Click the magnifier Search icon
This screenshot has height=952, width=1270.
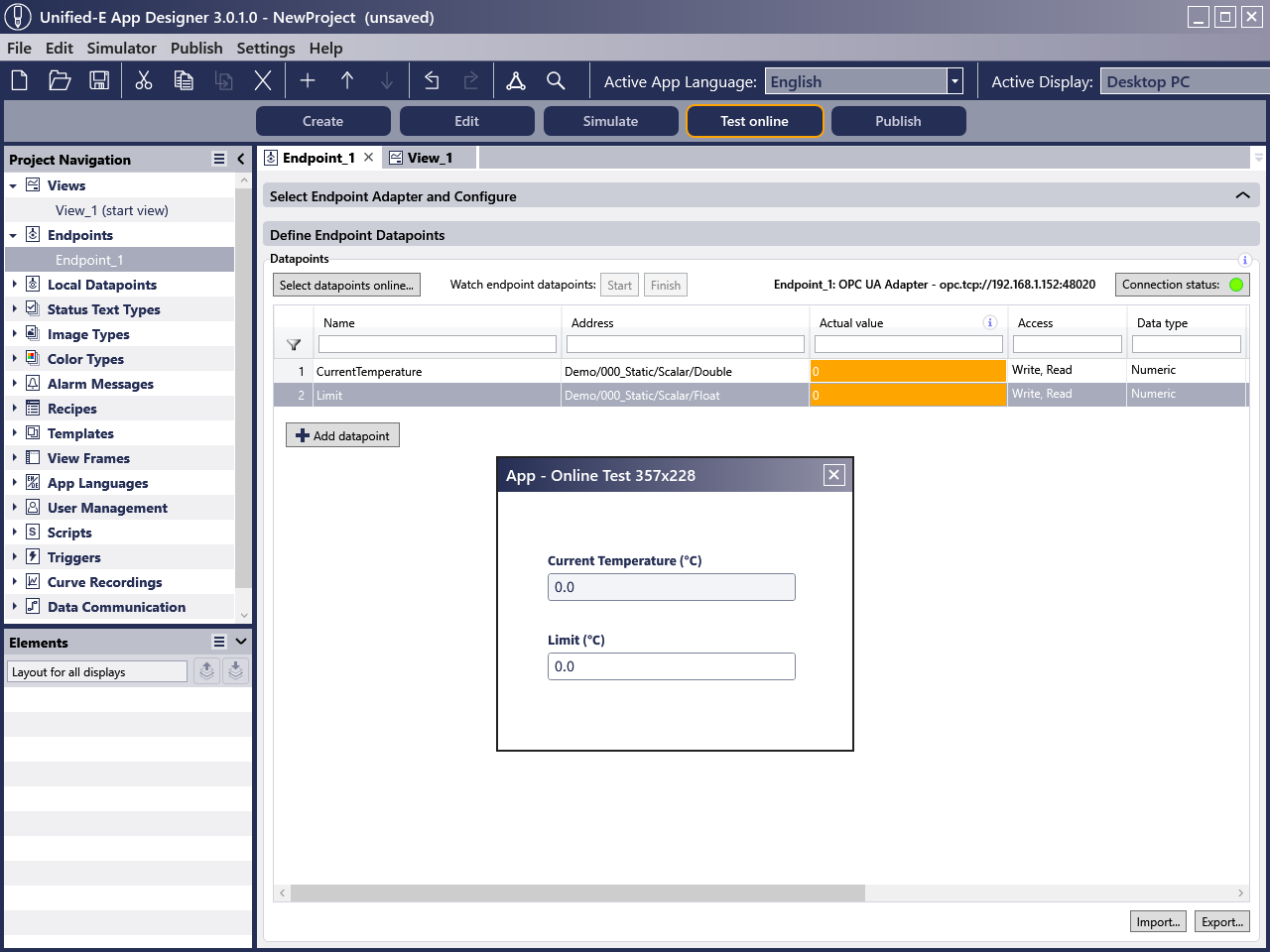pyautogui.click(x=556, y=81)
